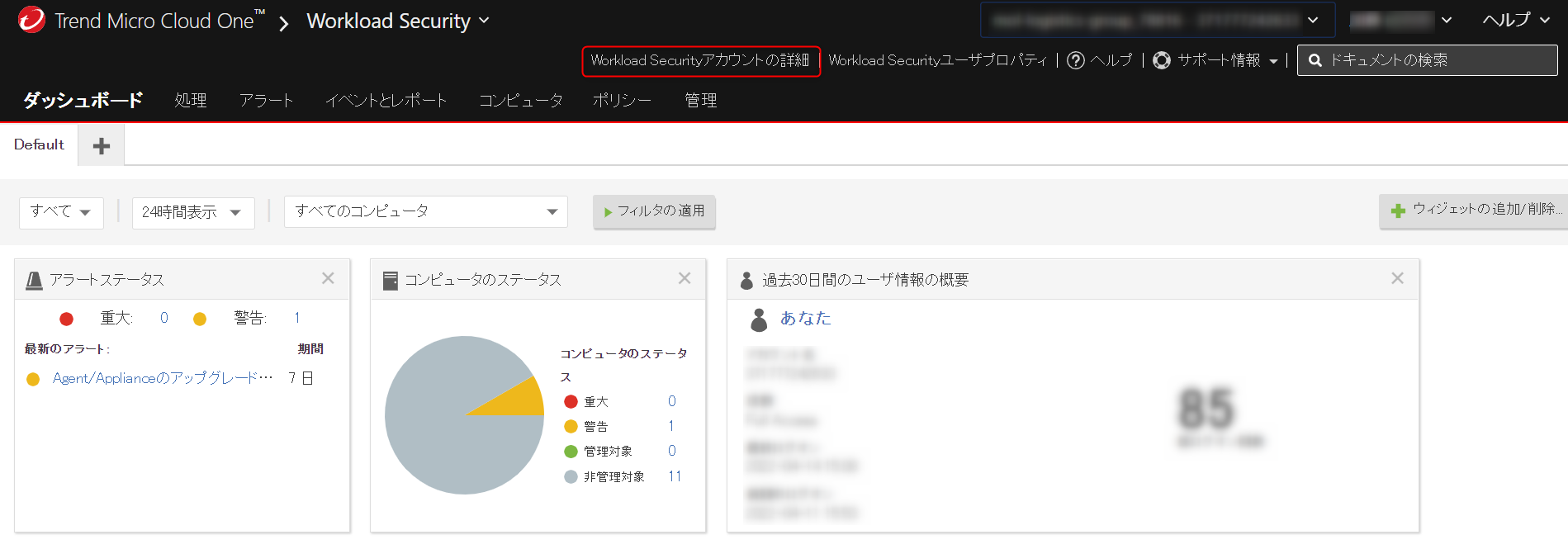Screen dimensions: 1568x549
Task: Click the ヘルプ link beside question icon
Action: pyautogui.click(x=1111, y=60)
